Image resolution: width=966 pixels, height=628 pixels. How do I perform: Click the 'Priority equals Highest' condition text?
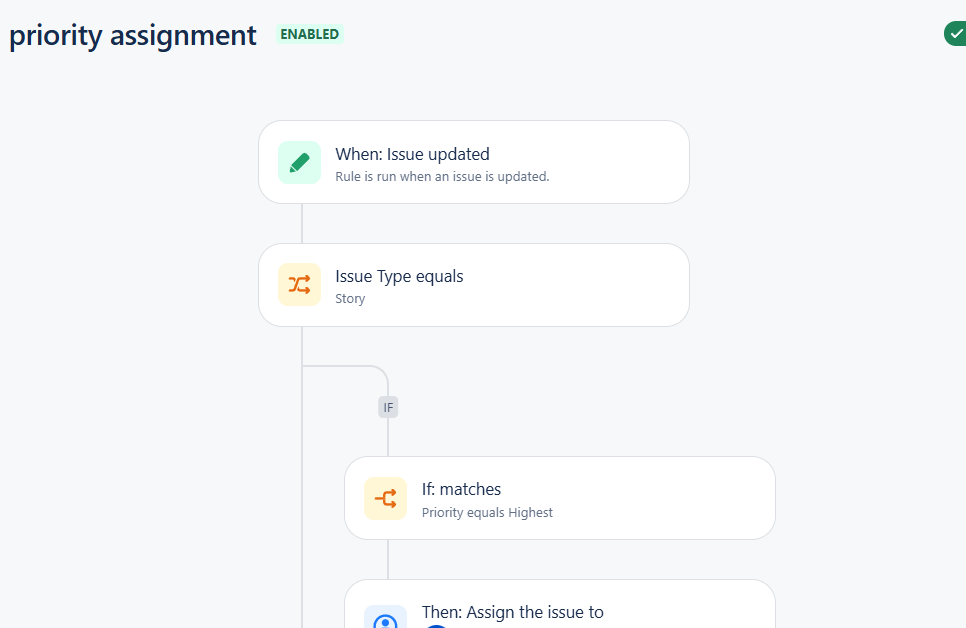[487, 513]
